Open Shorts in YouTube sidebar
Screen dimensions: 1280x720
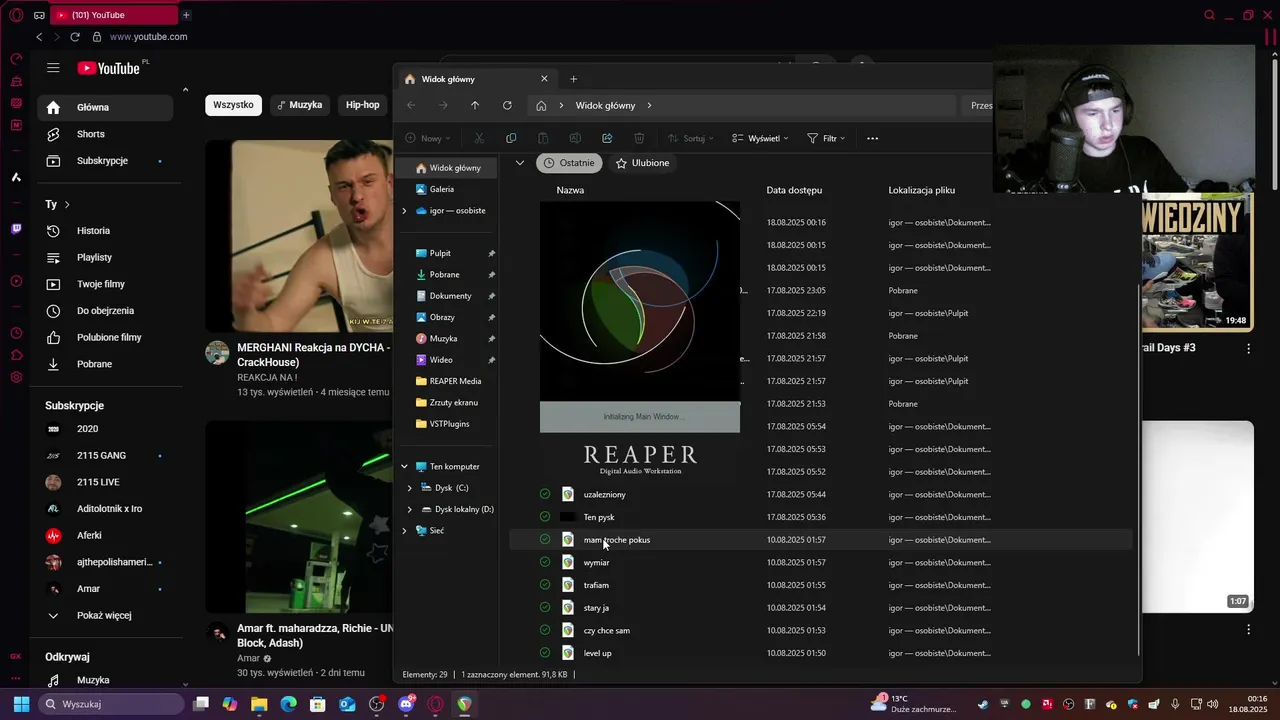105,134
